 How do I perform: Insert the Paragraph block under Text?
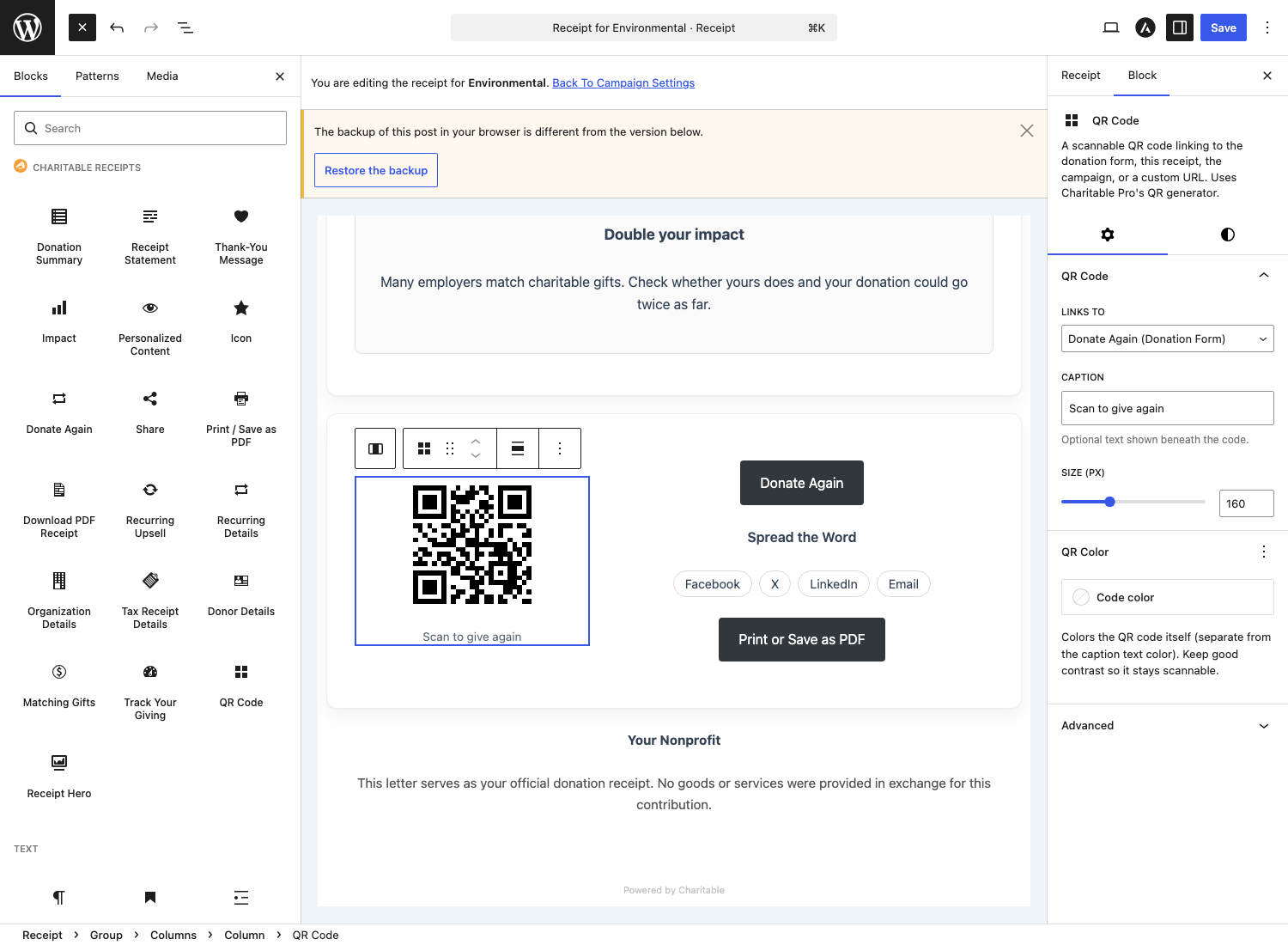(59, 898)
